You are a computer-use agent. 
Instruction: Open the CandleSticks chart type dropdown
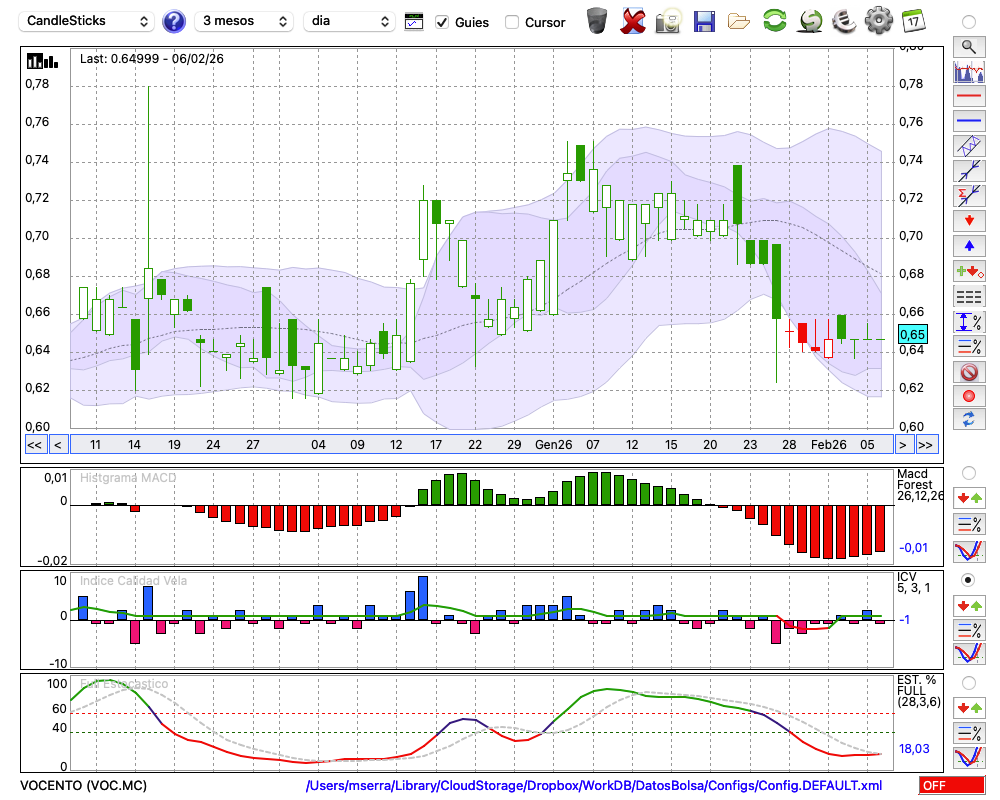coord(88,21)
